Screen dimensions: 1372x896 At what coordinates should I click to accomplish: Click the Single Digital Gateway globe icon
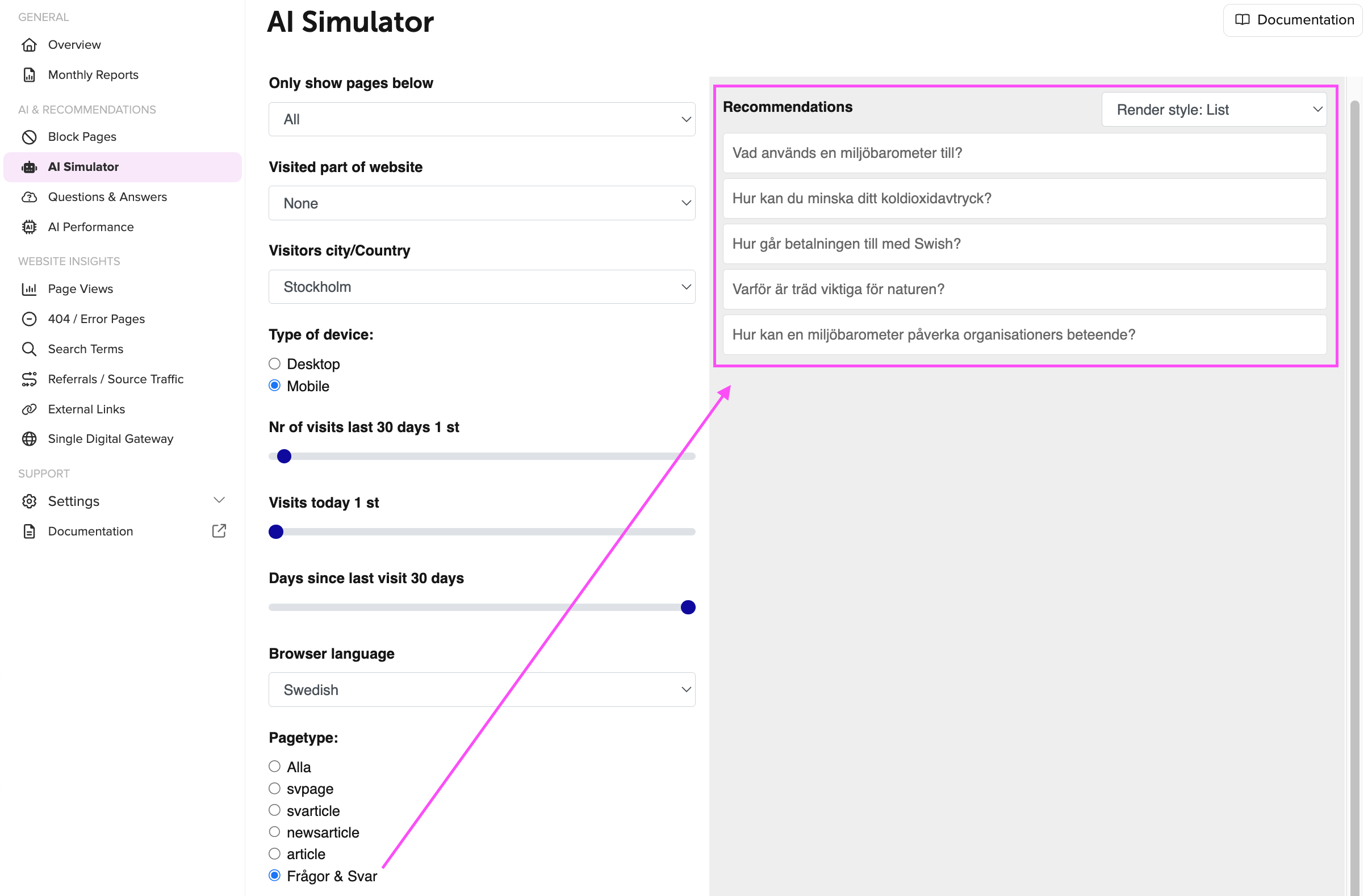pyautogui.click(x=30, y=439)
